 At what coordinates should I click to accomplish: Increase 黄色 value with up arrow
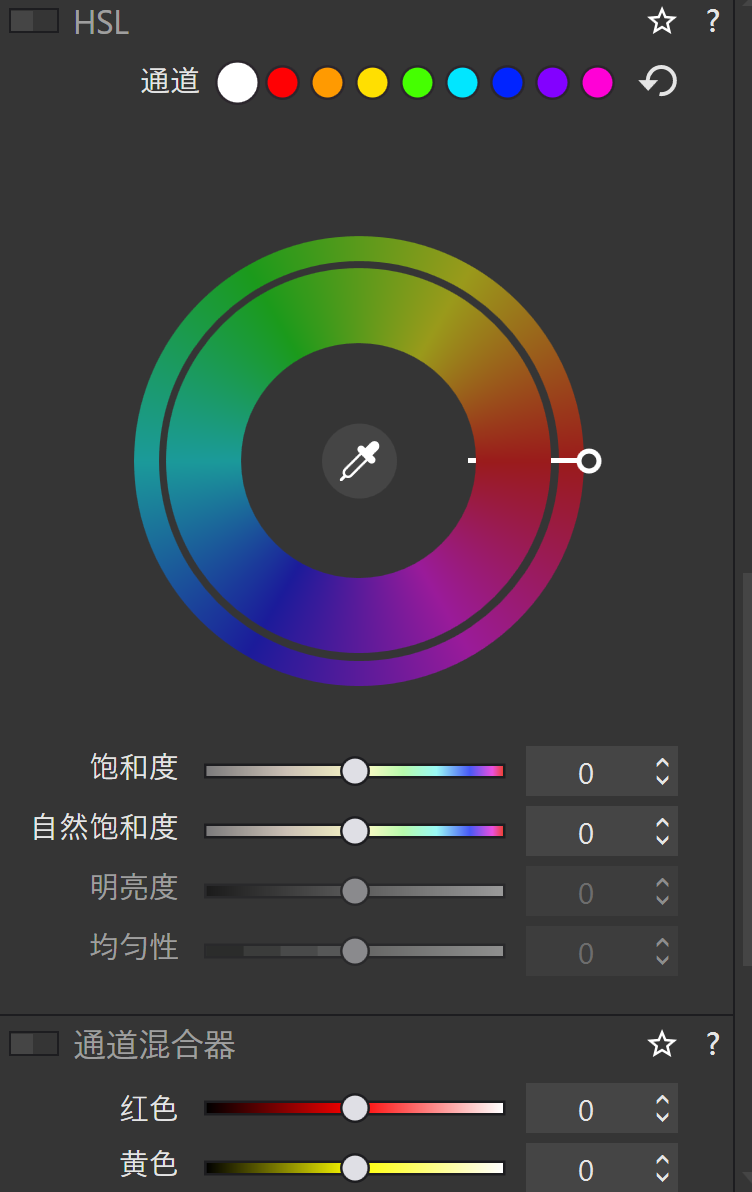(x=662, y=1160)
